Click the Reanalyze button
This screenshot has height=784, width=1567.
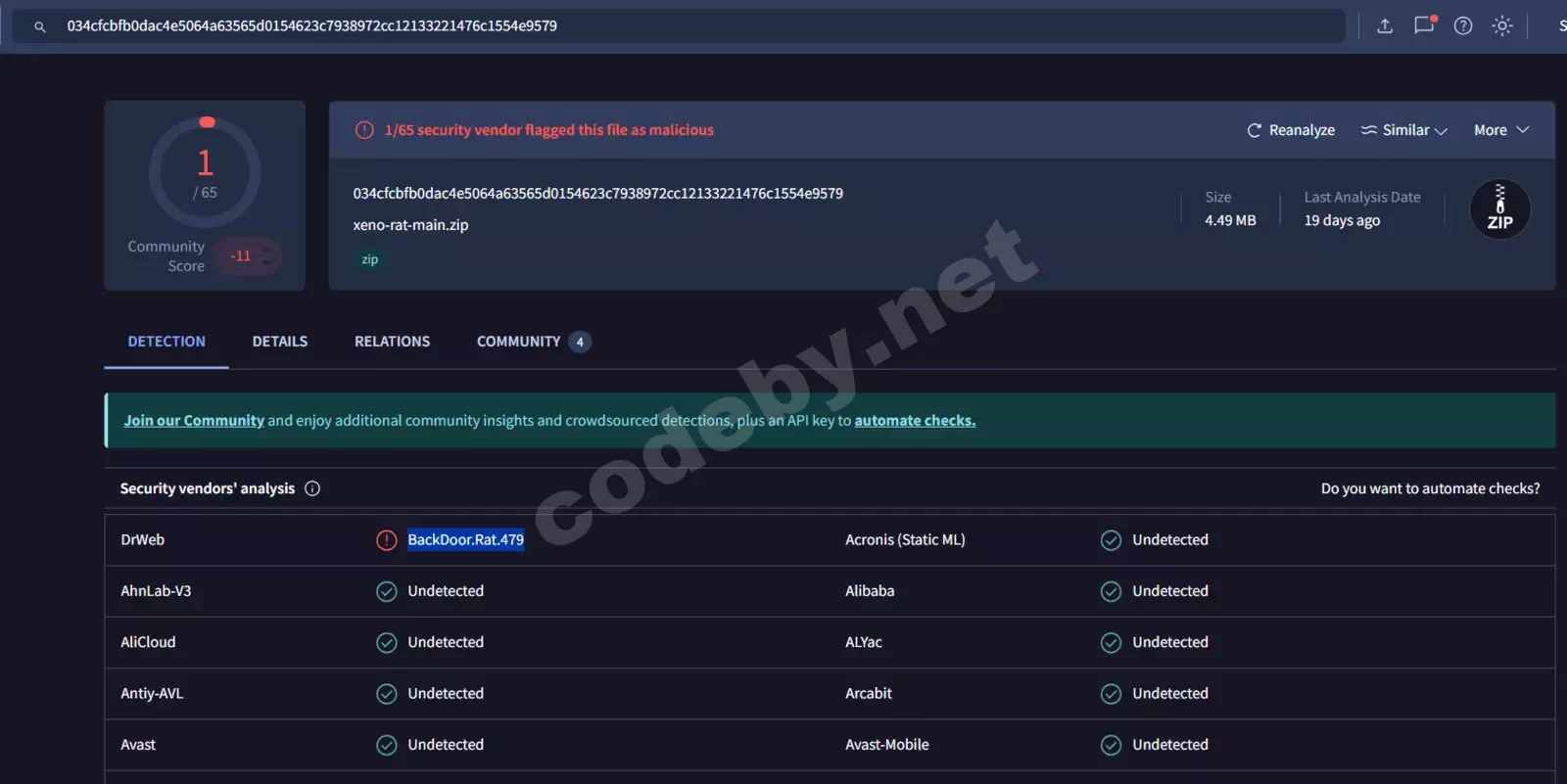tap(1291, 130)
